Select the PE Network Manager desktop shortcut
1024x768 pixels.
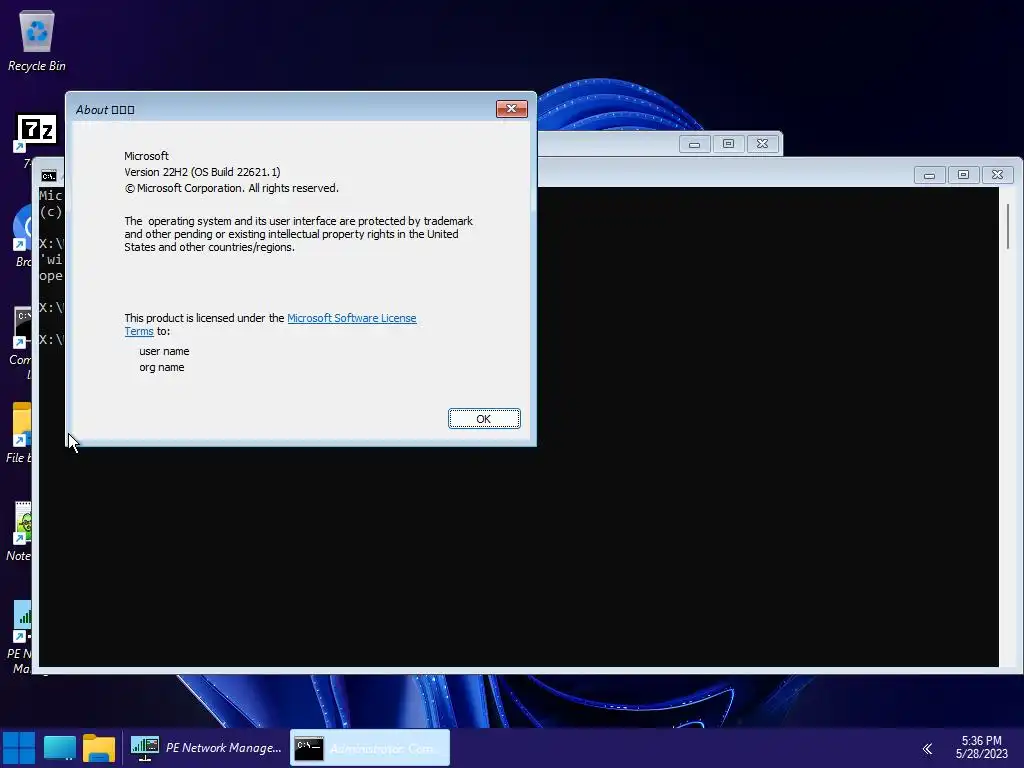click(20, 637)
